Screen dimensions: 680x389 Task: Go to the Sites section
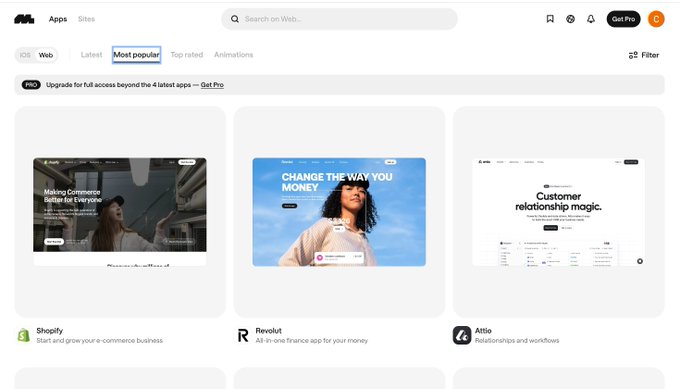point(86,19)
